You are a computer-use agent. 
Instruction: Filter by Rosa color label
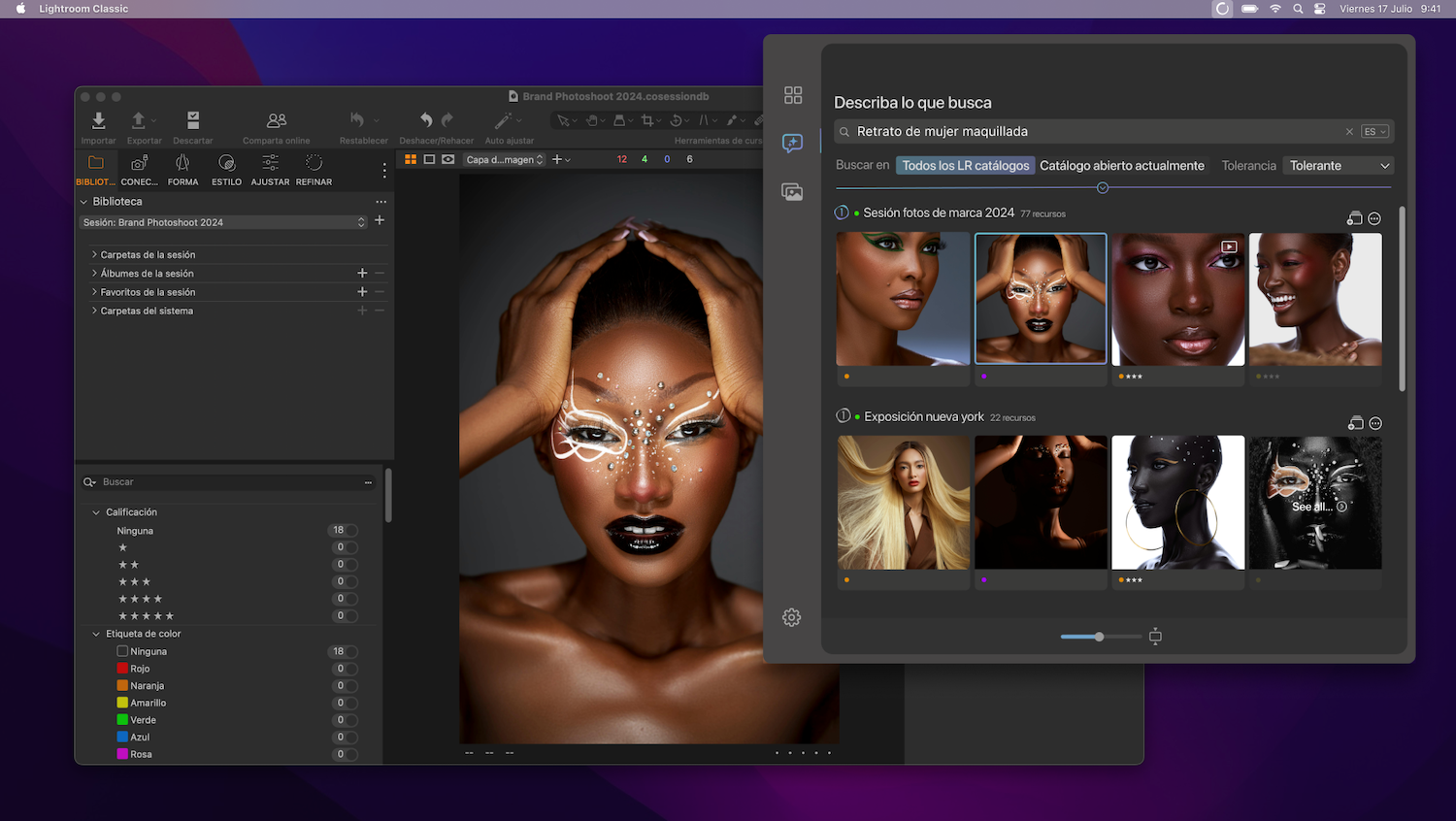pyautogui.click(x=122, y=754)
